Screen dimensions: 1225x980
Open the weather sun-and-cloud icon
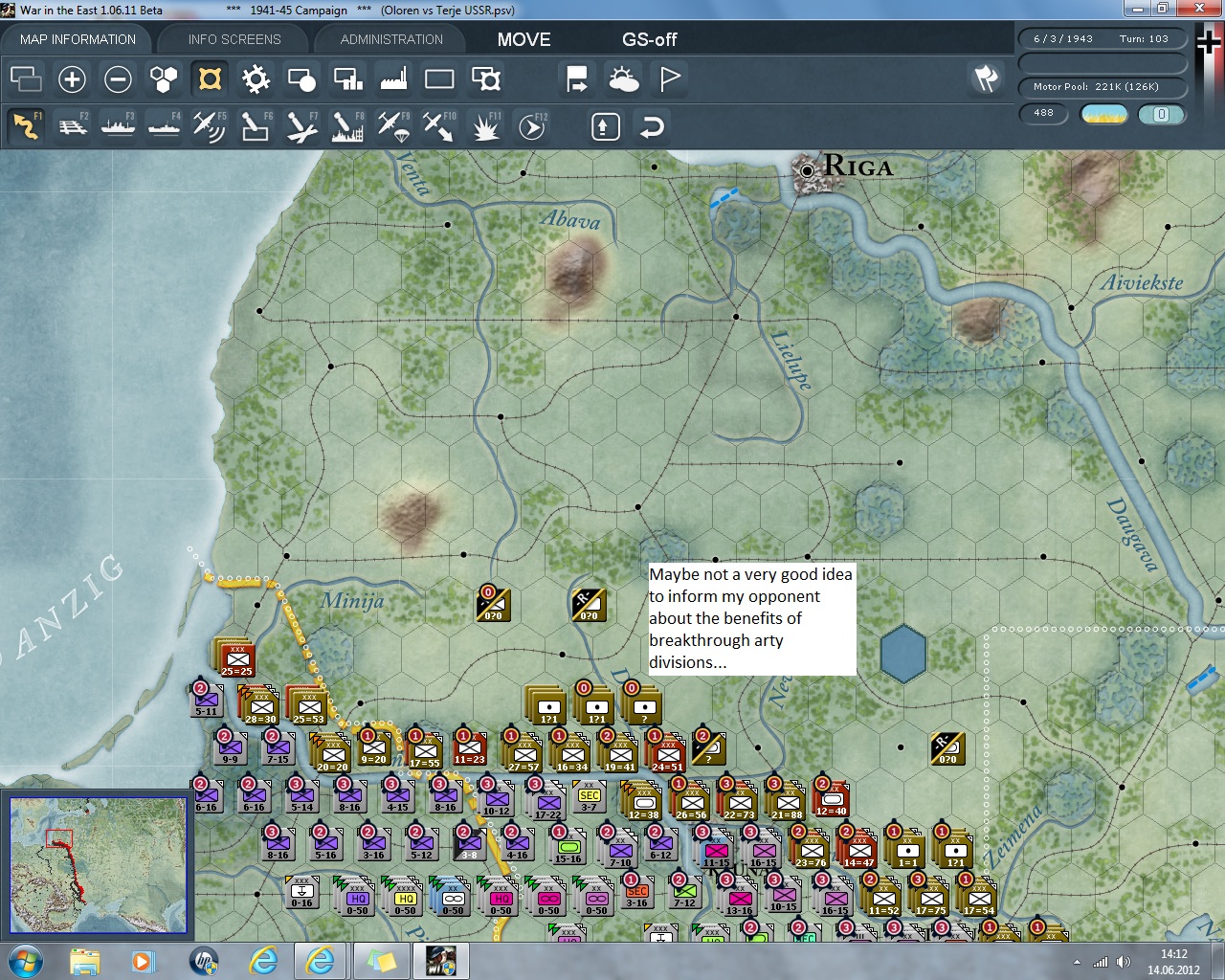pyautogui.click(x=623, y=78)
